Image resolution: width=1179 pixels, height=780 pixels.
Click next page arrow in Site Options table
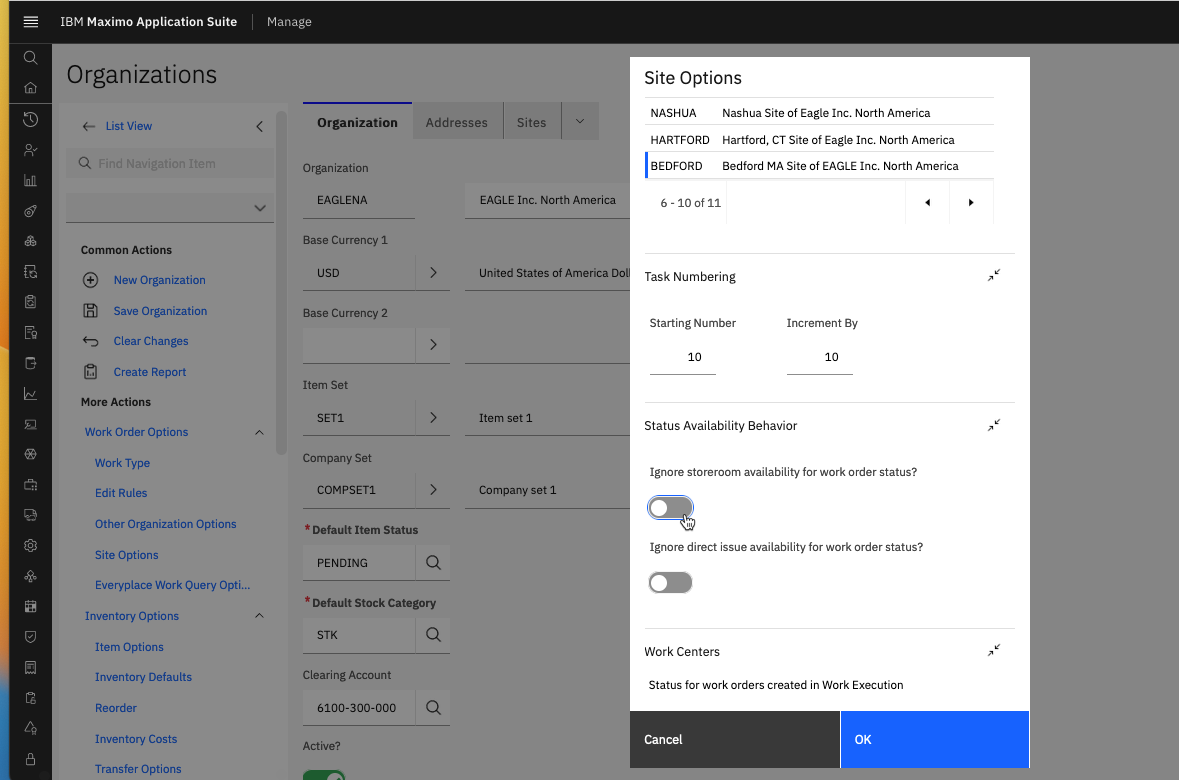971,203
